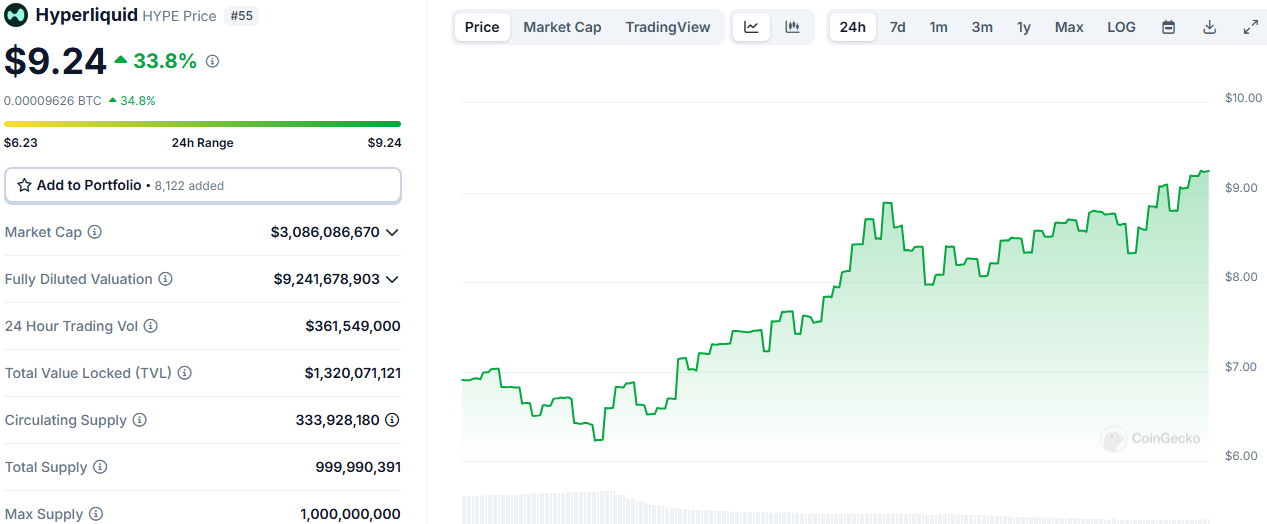This screenshot has width=1267, height=524.
Task: Switch to the line chart view
Action: point(751,27)
